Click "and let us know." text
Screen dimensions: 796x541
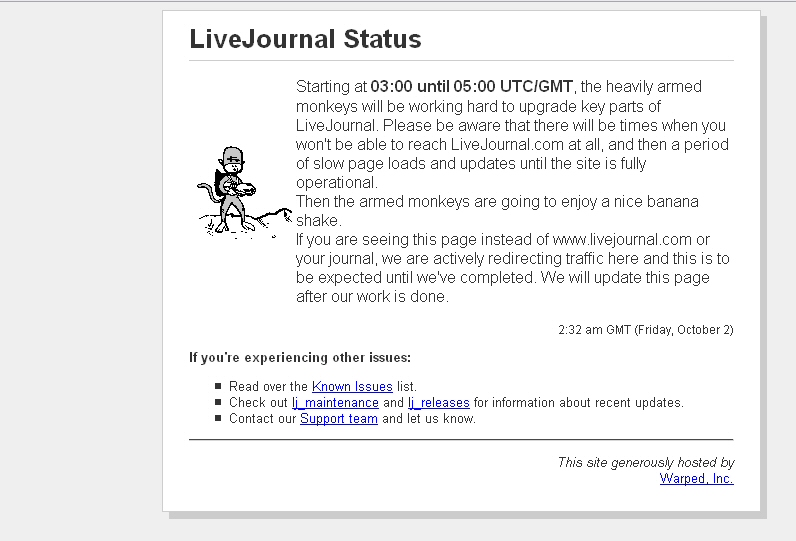click(x=429, y=419)
